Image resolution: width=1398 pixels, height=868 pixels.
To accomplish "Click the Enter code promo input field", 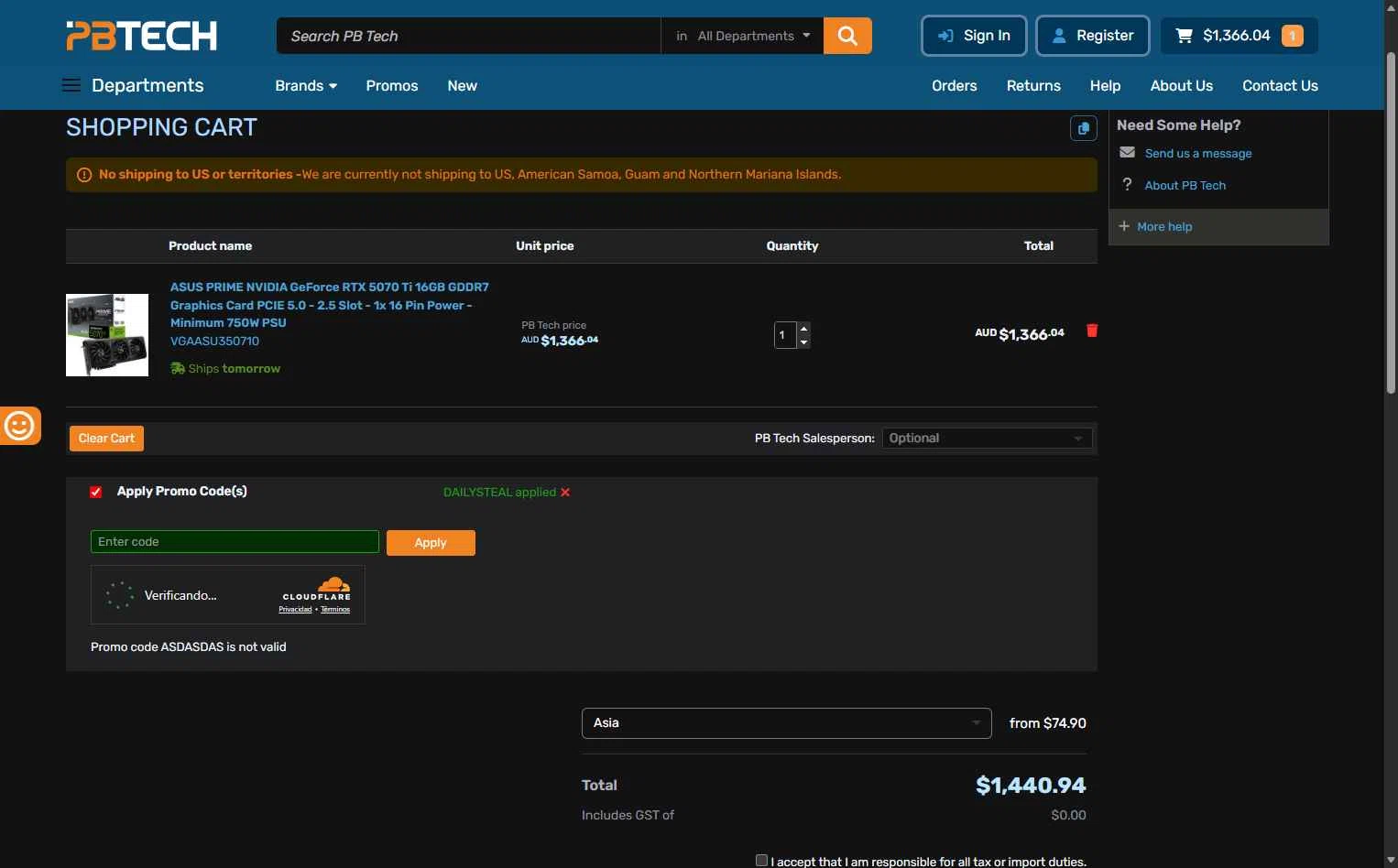I will [235, 542].
